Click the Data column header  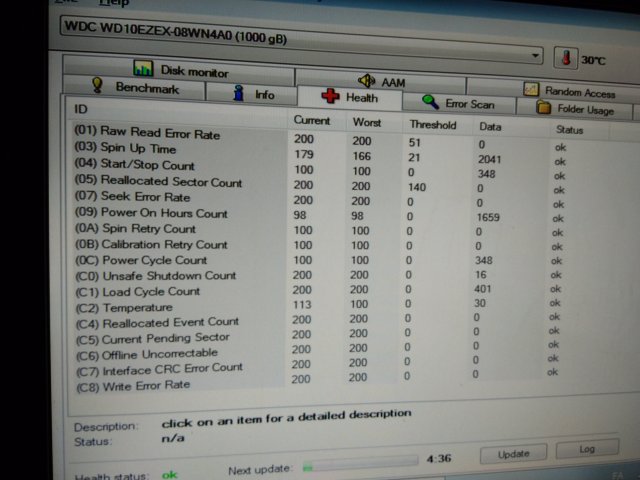[x=490, y=128]
